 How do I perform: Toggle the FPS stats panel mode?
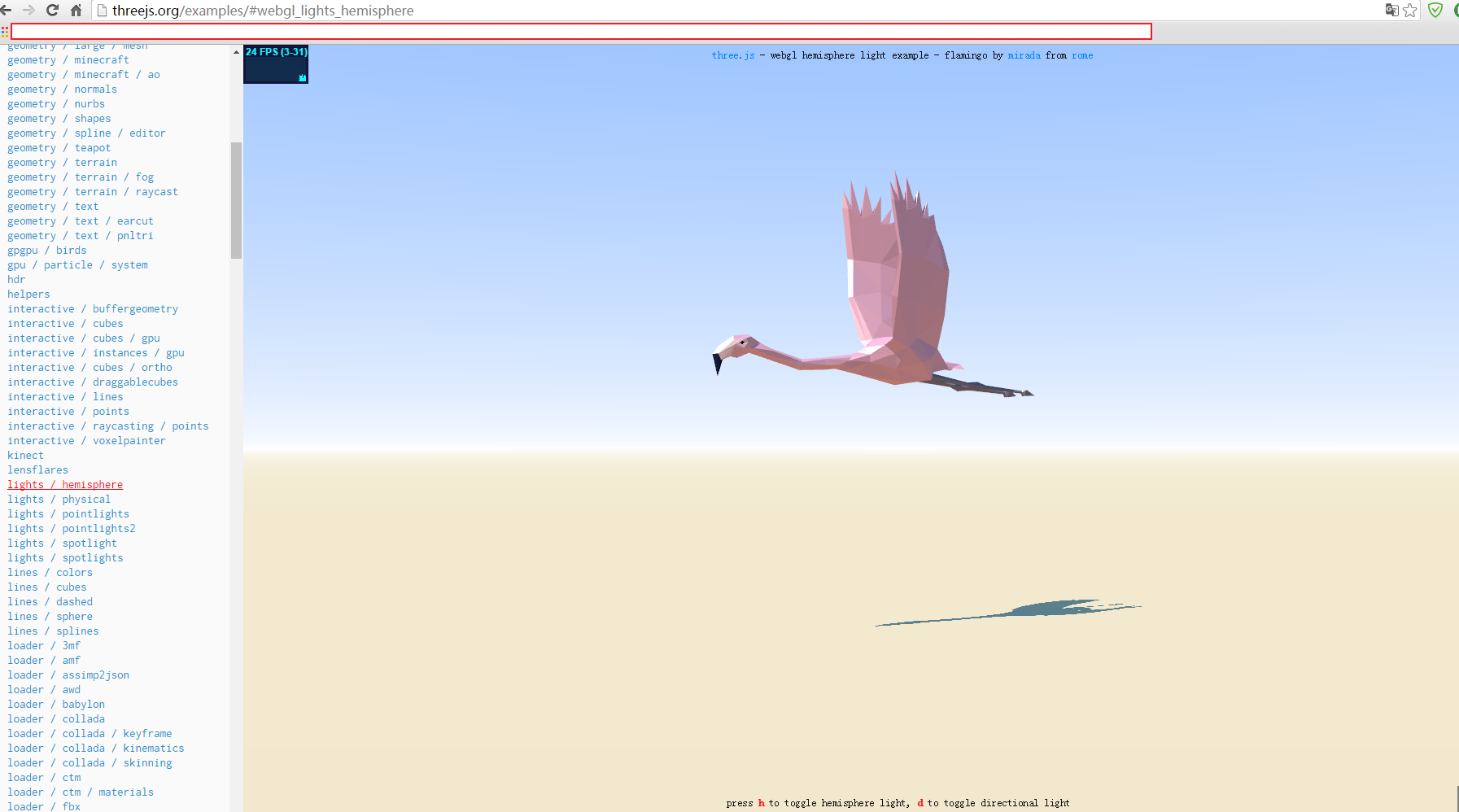[276, 64]
